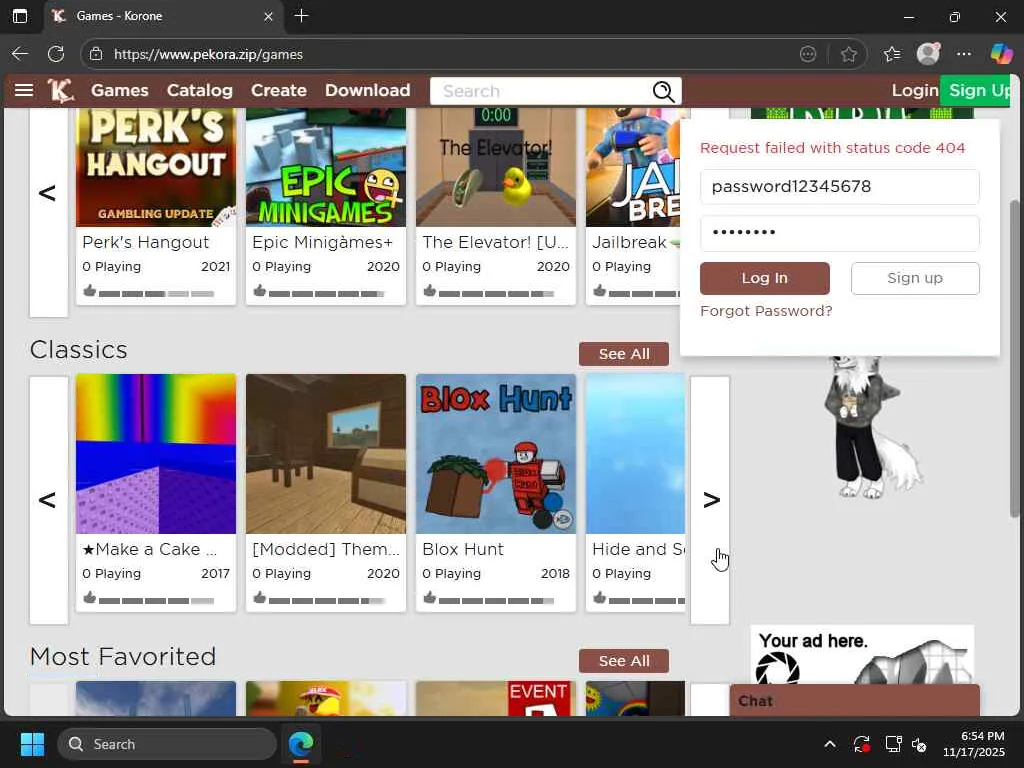The height and width of the screenshot is (768, 1024).
Task: Open the Hide and Seek game thumbnail
Action: click(635, 454)
